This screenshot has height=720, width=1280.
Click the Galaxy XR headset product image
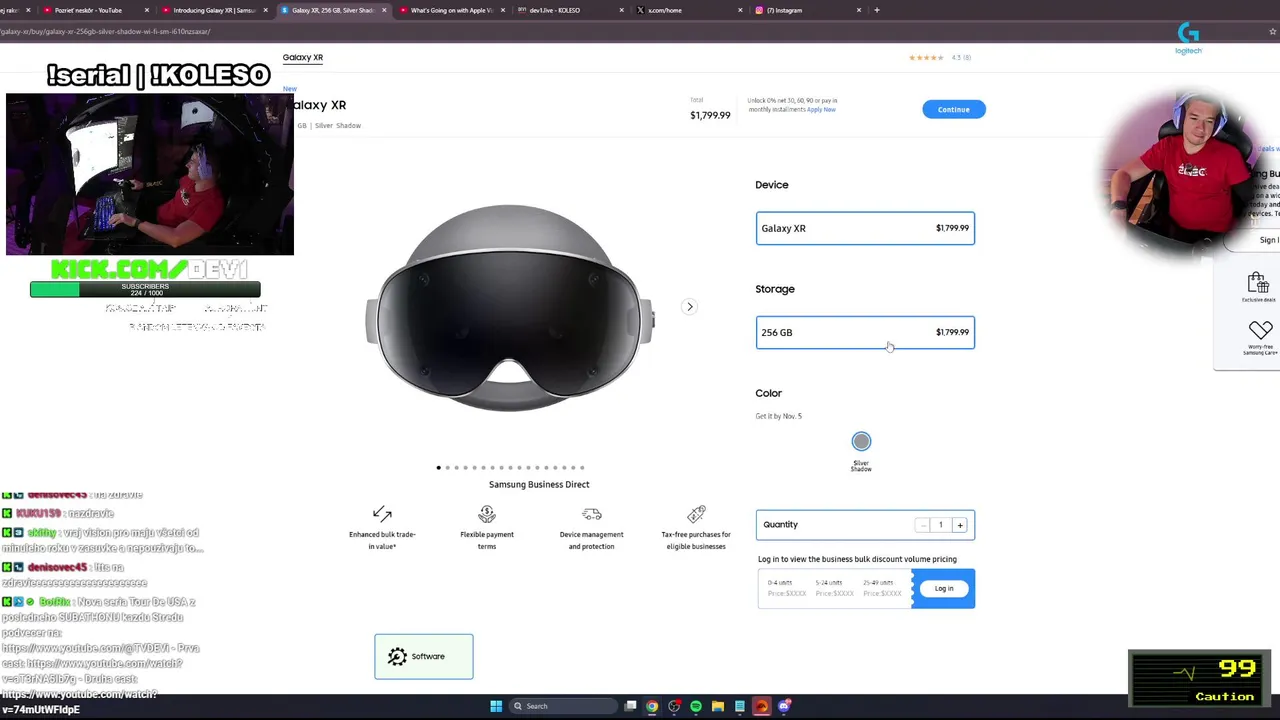(x=510, y=307)
